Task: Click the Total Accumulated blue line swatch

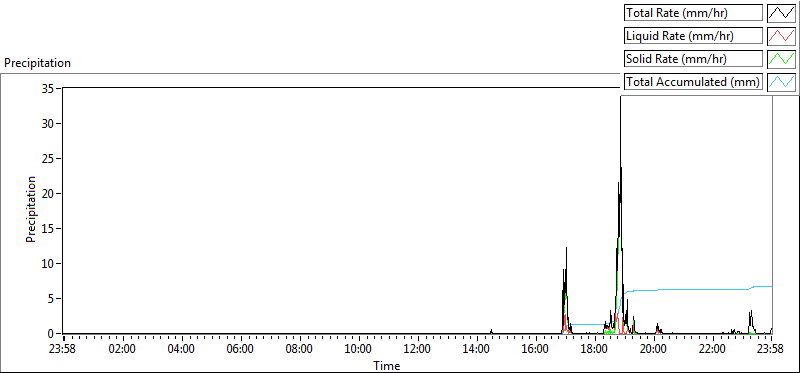Action: (x=781, y=82)
